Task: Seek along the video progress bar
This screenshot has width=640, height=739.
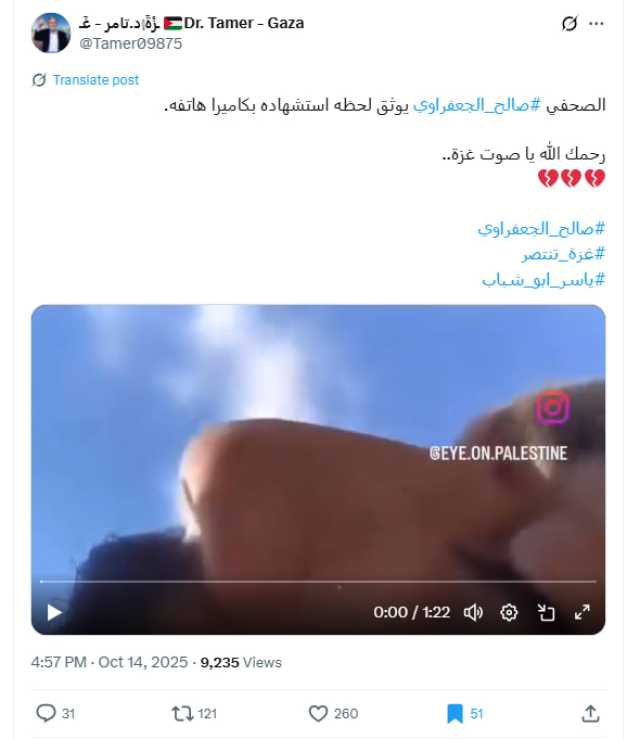Action: 318,582
